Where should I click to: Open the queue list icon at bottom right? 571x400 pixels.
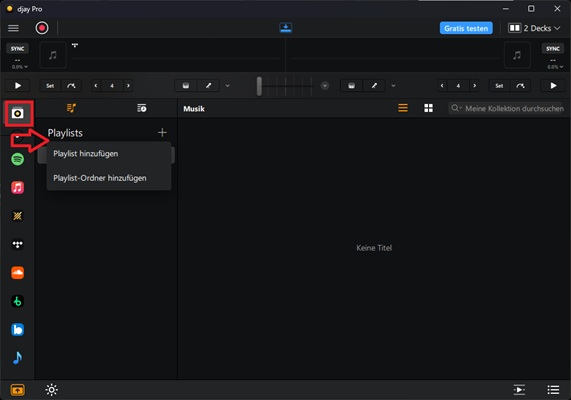(x=553, y=390)
